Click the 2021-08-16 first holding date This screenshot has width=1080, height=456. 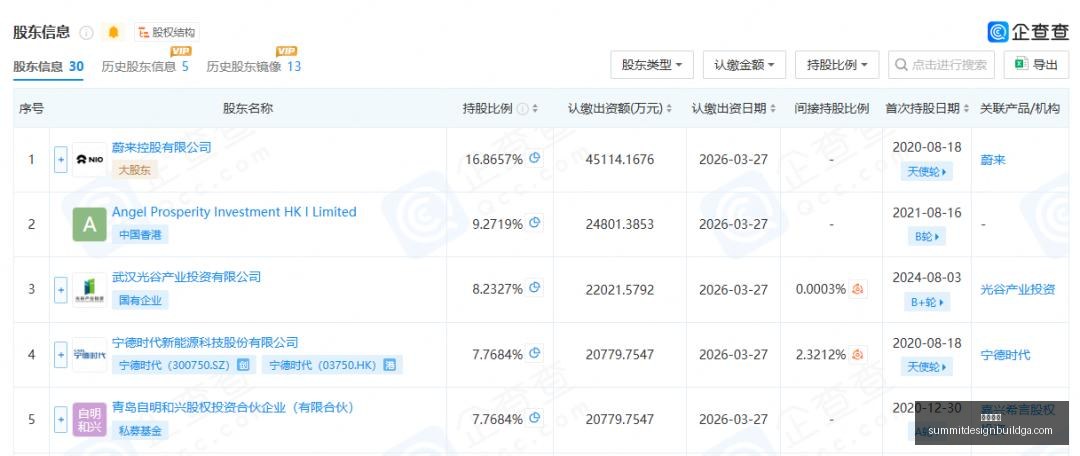[x=926, y=213]
